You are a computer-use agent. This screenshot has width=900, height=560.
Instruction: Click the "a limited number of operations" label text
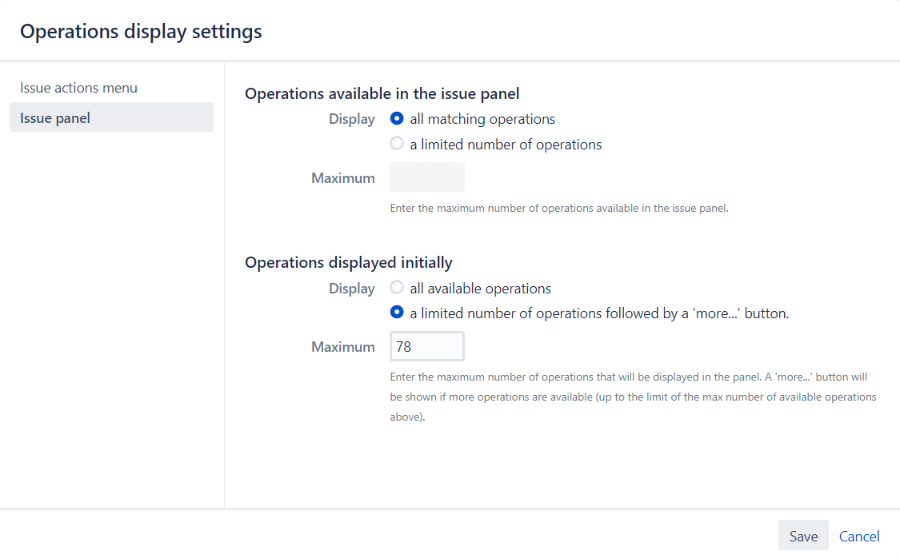click(506, 144)
